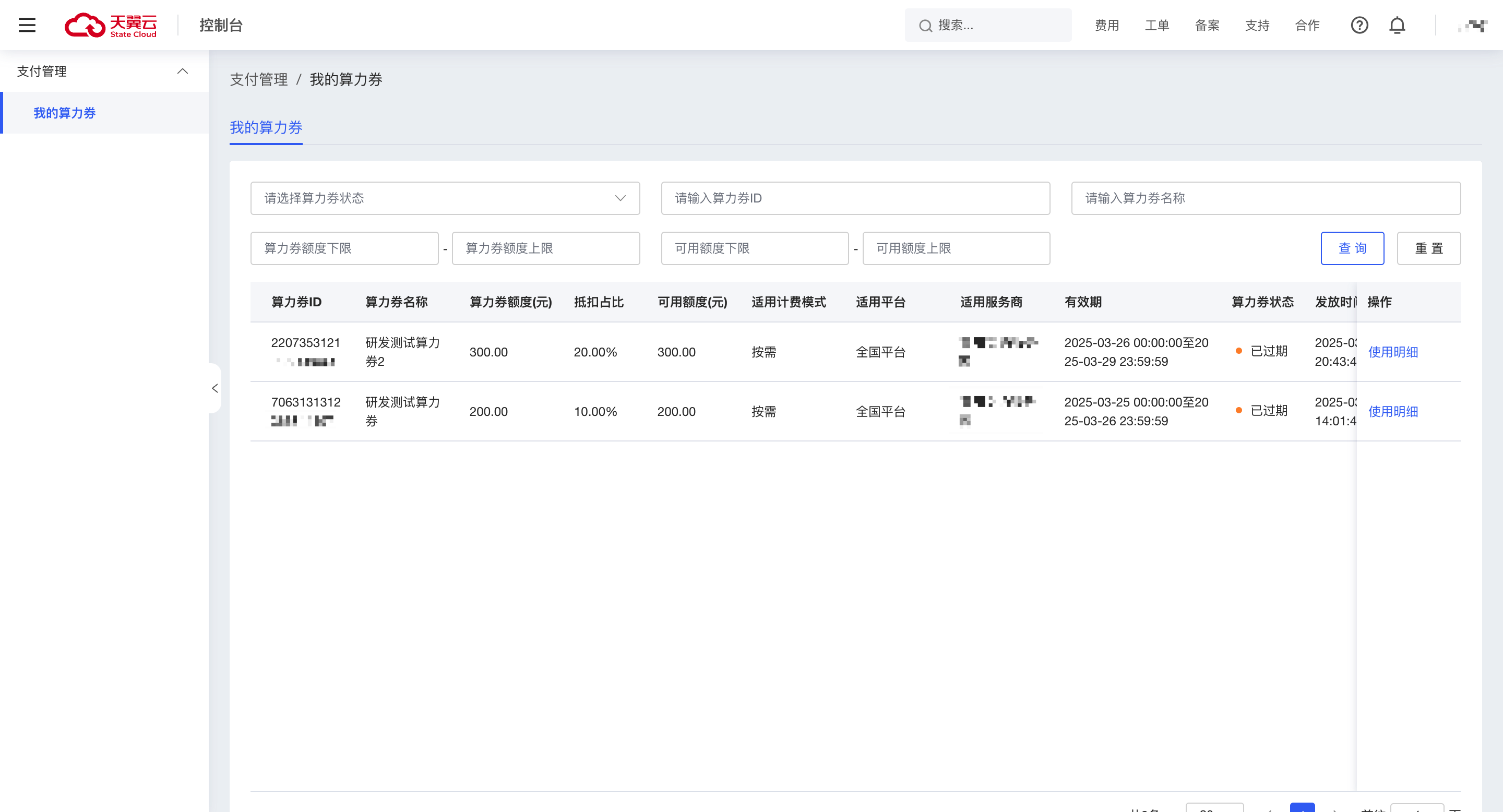Click the 适用计费模式 column header
The image size is (1503, 812).
pos(788,302)
